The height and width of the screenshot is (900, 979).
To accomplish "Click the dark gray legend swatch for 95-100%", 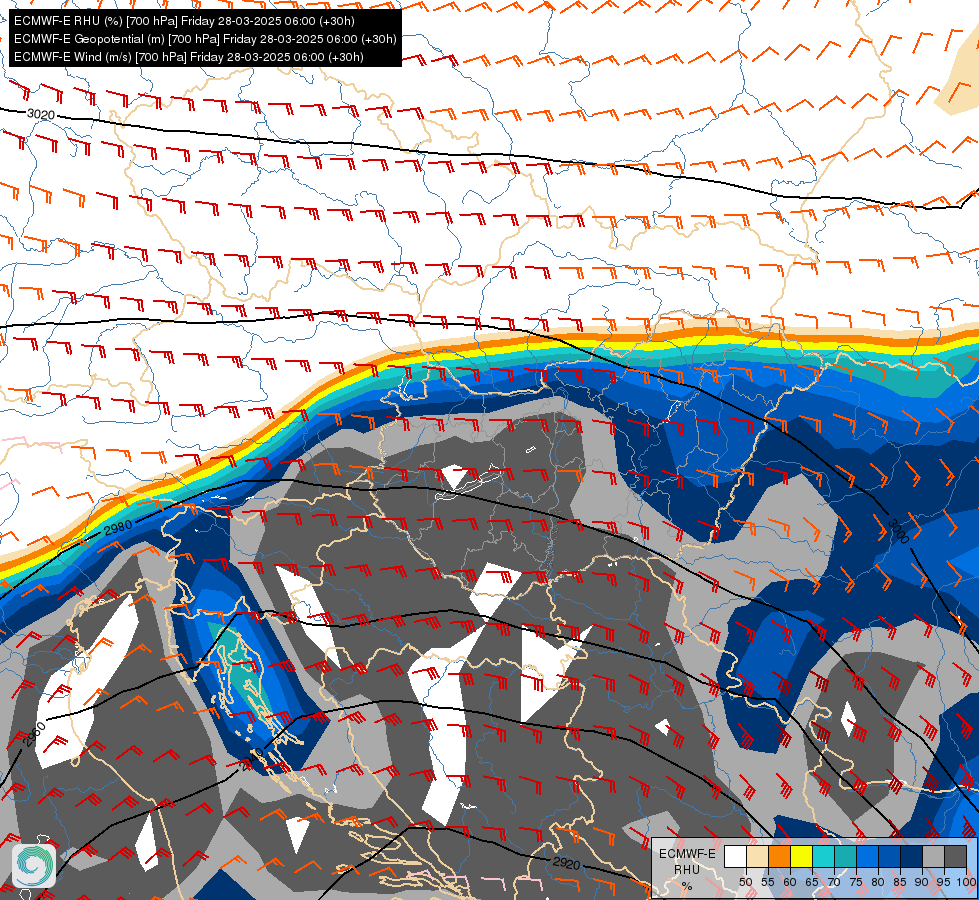I will pyautogui.click(x=955, y=857).
